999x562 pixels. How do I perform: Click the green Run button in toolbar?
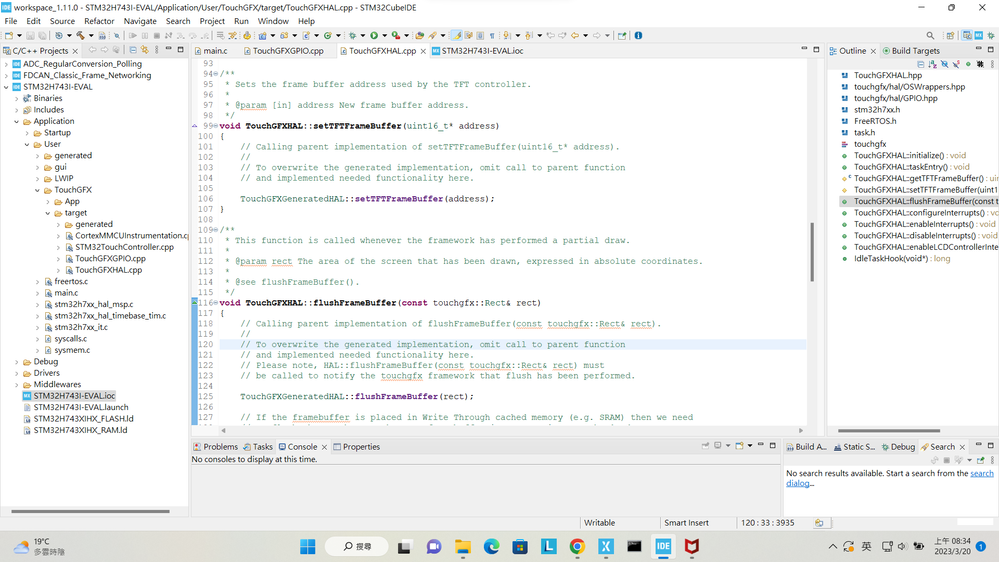(374, 36)
